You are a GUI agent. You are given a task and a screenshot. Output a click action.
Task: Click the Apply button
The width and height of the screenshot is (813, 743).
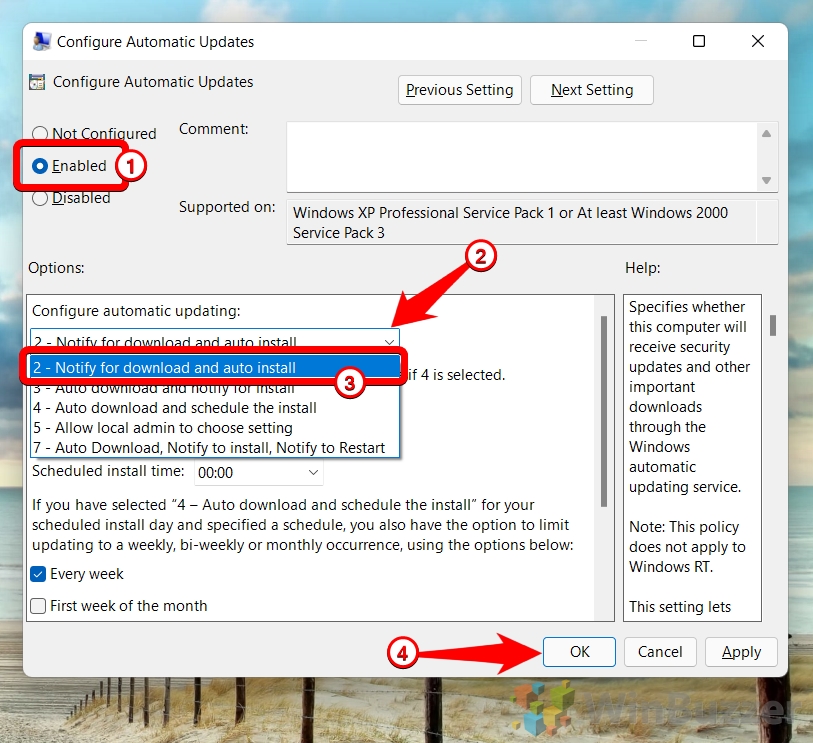click(741, 652)
